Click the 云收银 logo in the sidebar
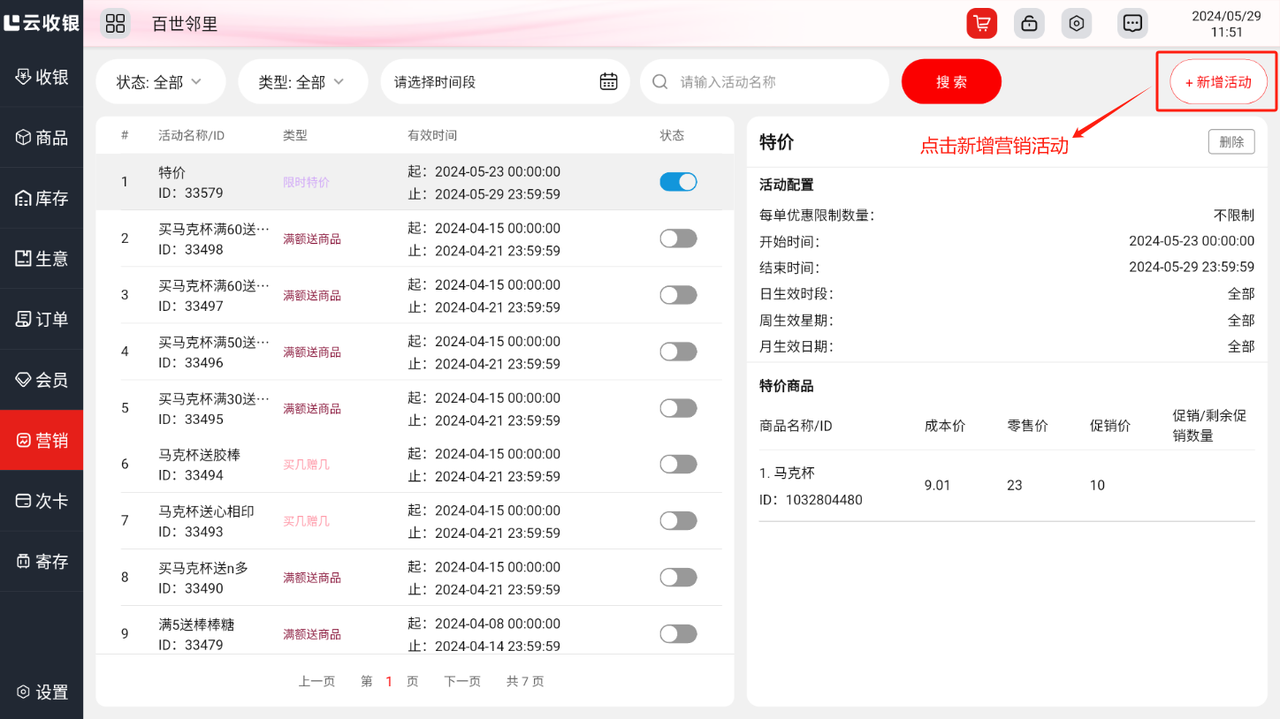1280x719 pixels. coord(41,22)
